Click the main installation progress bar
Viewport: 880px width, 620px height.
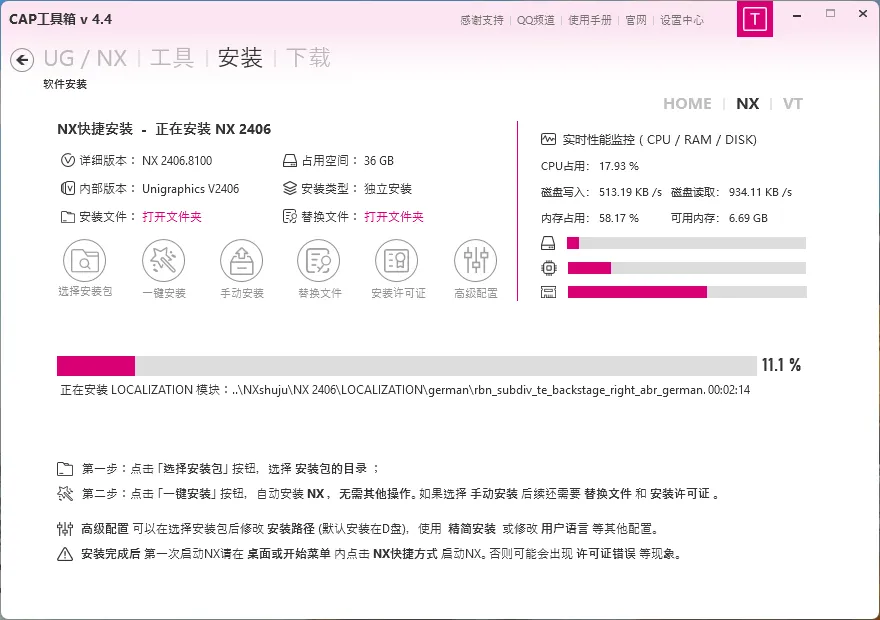pos(407,366)
